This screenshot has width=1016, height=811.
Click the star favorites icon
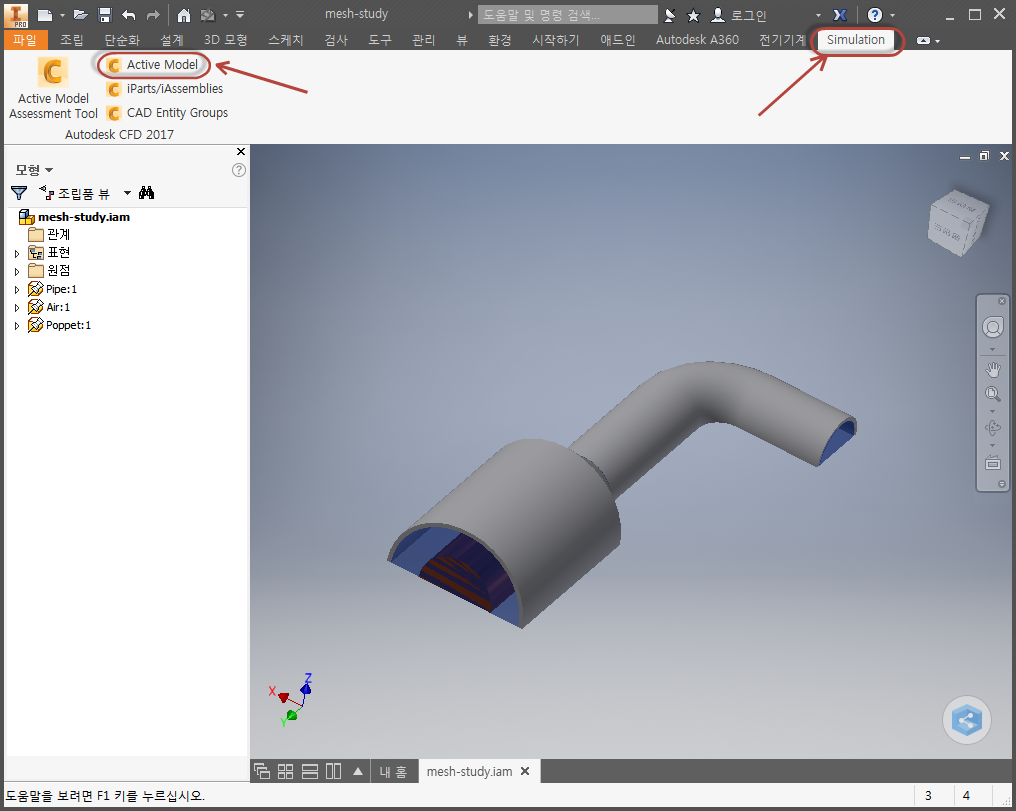pyautogui.click(x=693, y=15)
